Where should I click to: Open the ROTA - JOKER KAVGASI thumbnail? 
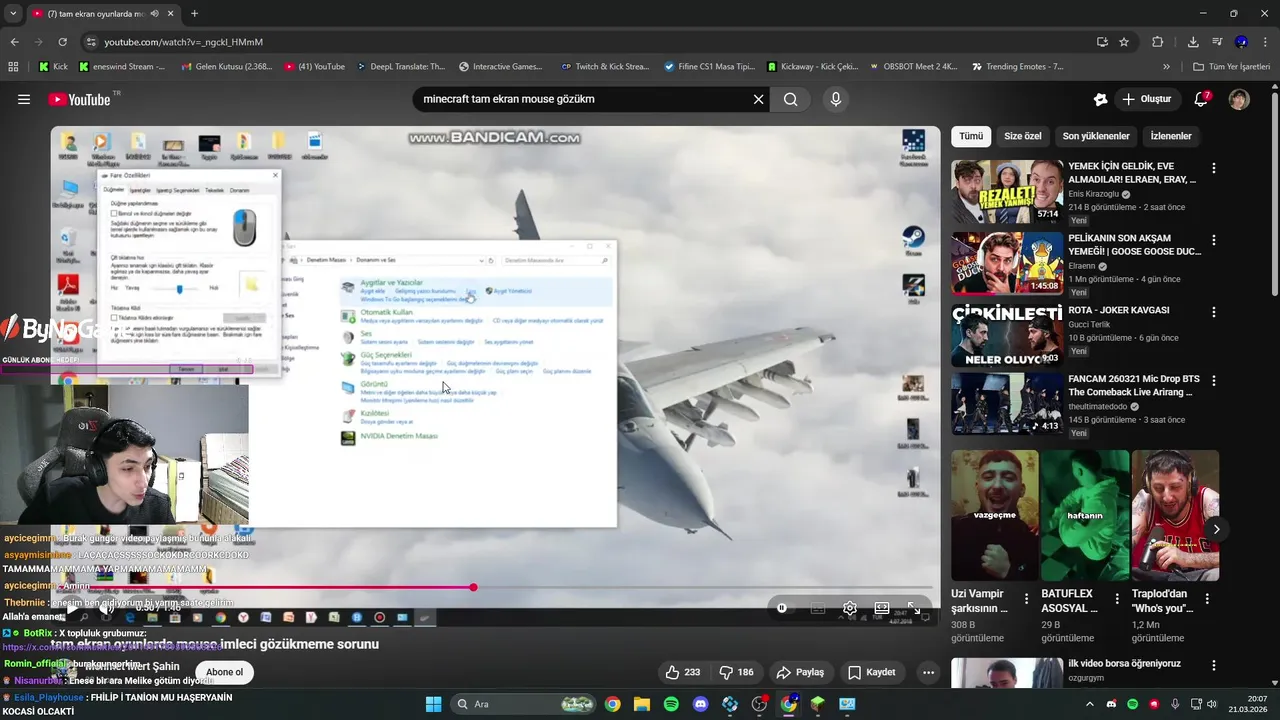tap(1007, 335)
